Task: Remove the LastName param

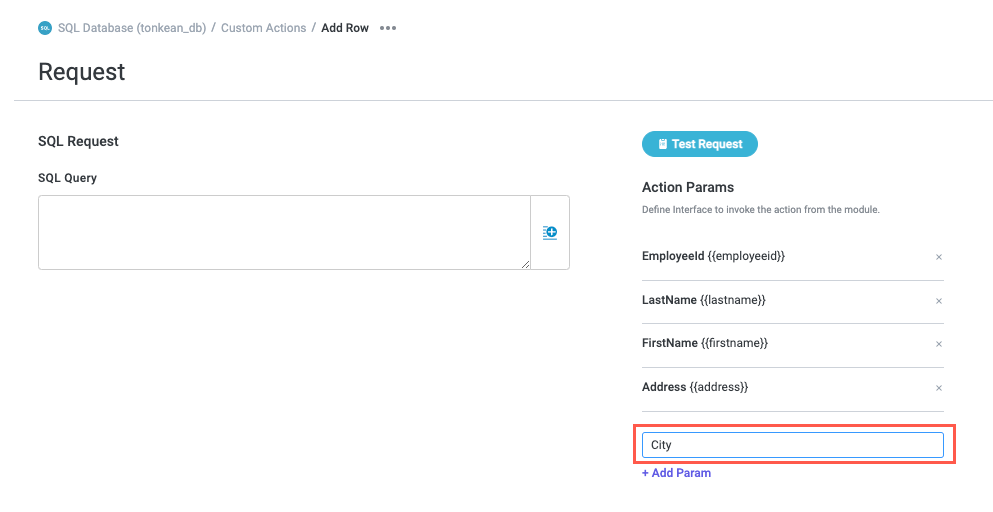Action: (939, 300)
